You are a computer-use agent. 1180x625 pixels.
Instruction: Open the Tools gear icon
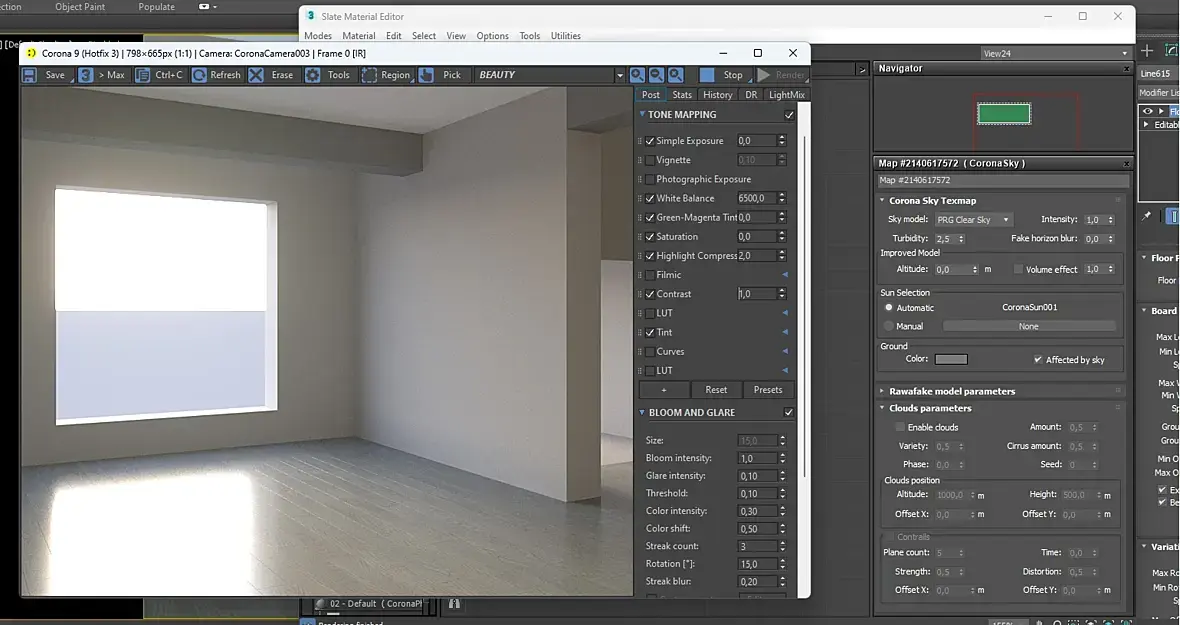tap(313, 75)
